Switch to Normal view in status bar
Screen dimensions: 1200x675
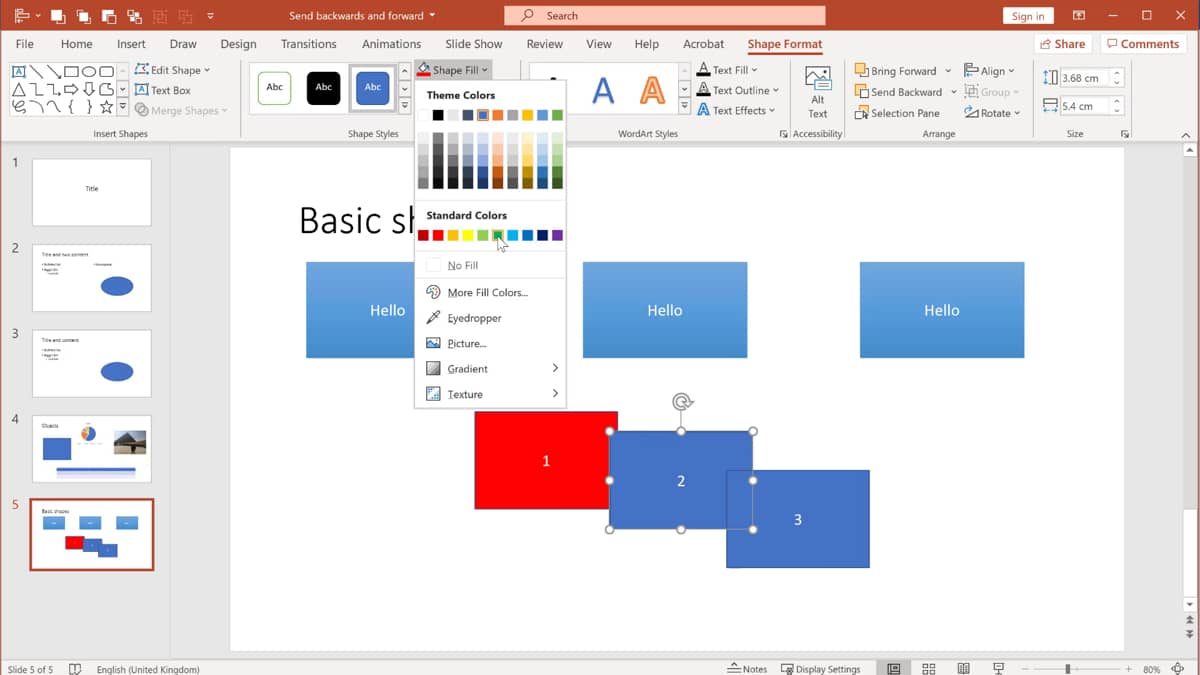tap(894, 669)
